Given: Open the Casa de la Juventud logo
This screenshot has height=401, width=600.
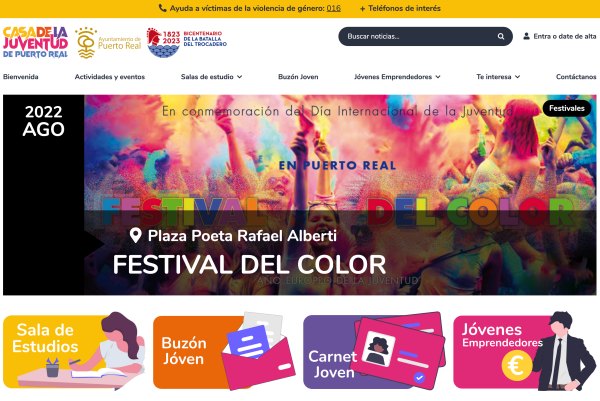Looking at the screenshot, I should [x=35, y=42].
